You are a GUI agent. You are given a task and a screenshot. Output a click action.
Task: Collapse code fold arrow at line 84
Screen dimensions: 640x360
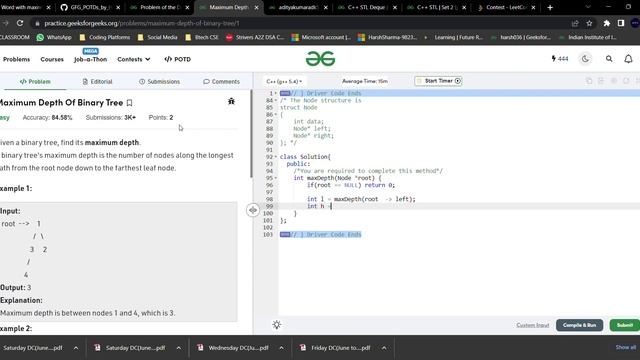[x=276, y=100]
